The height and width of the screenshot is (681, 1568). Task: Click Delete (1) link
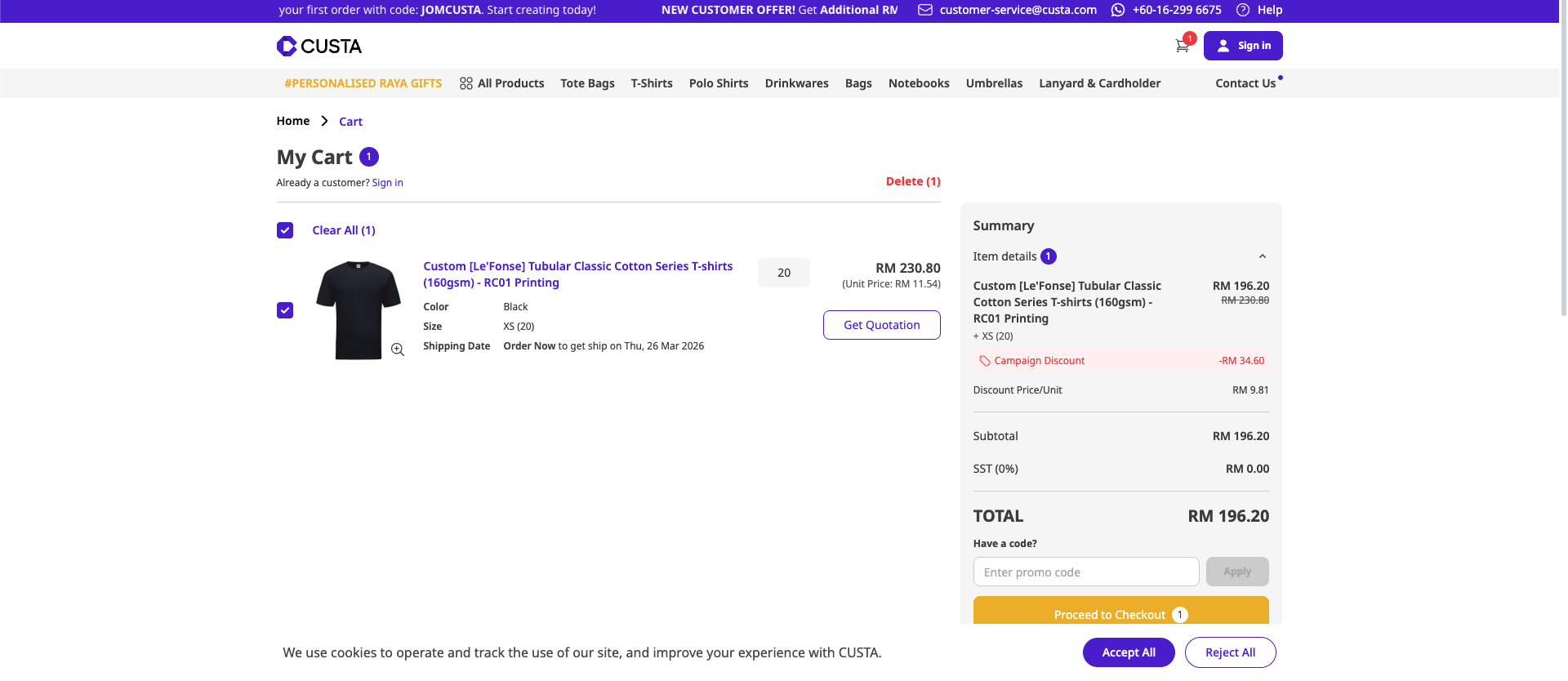click(913, 181)
